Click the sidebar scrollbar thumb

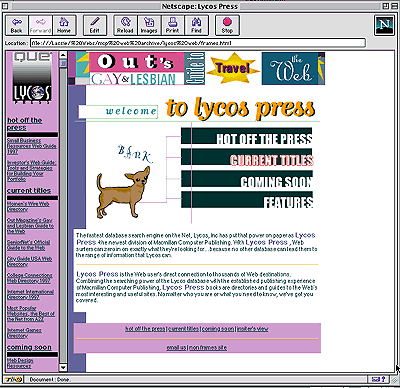pos(63,63)
